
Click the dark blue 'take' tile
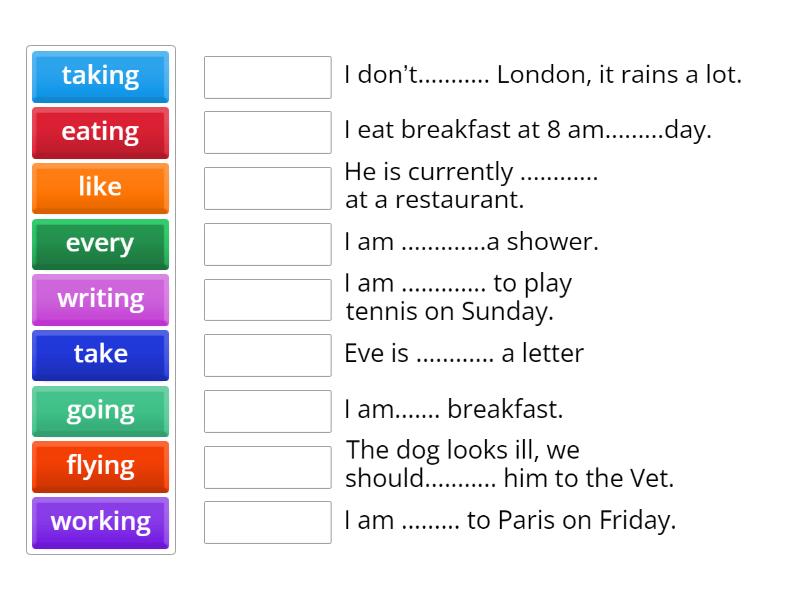pyautogui.click(x=100, y=354)
